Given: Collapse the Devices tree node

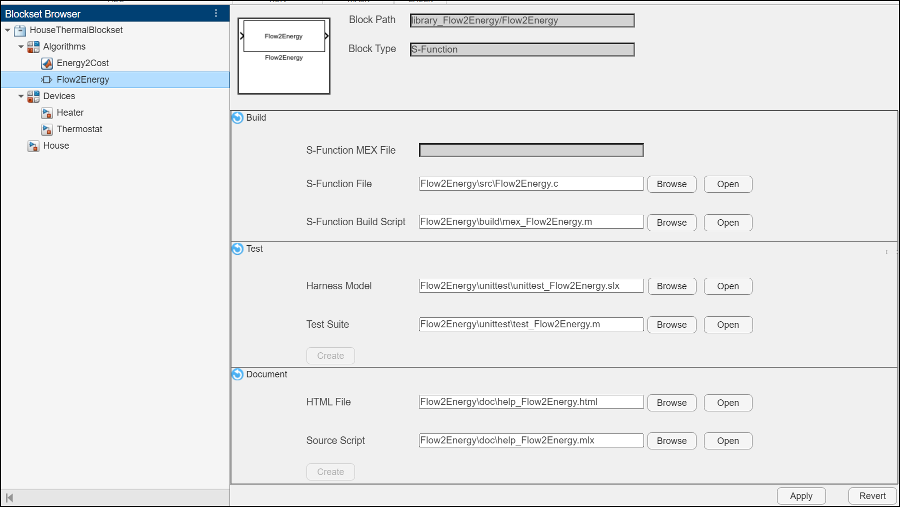Looking at the screenshot, I should [21, 96].
